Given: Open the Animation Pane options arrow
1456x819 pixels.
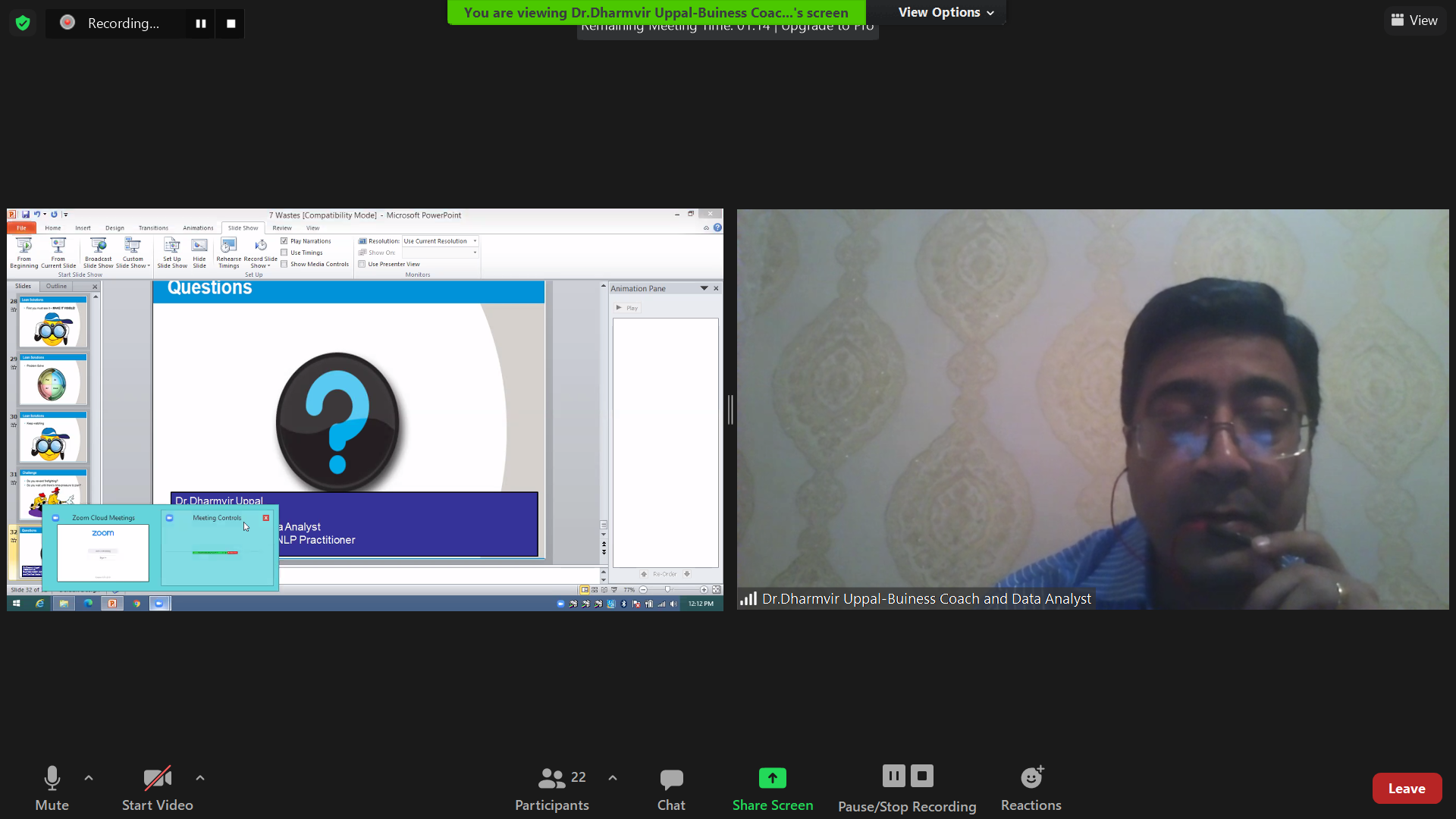Looking at the screenshot, I should tap(704, 288).
